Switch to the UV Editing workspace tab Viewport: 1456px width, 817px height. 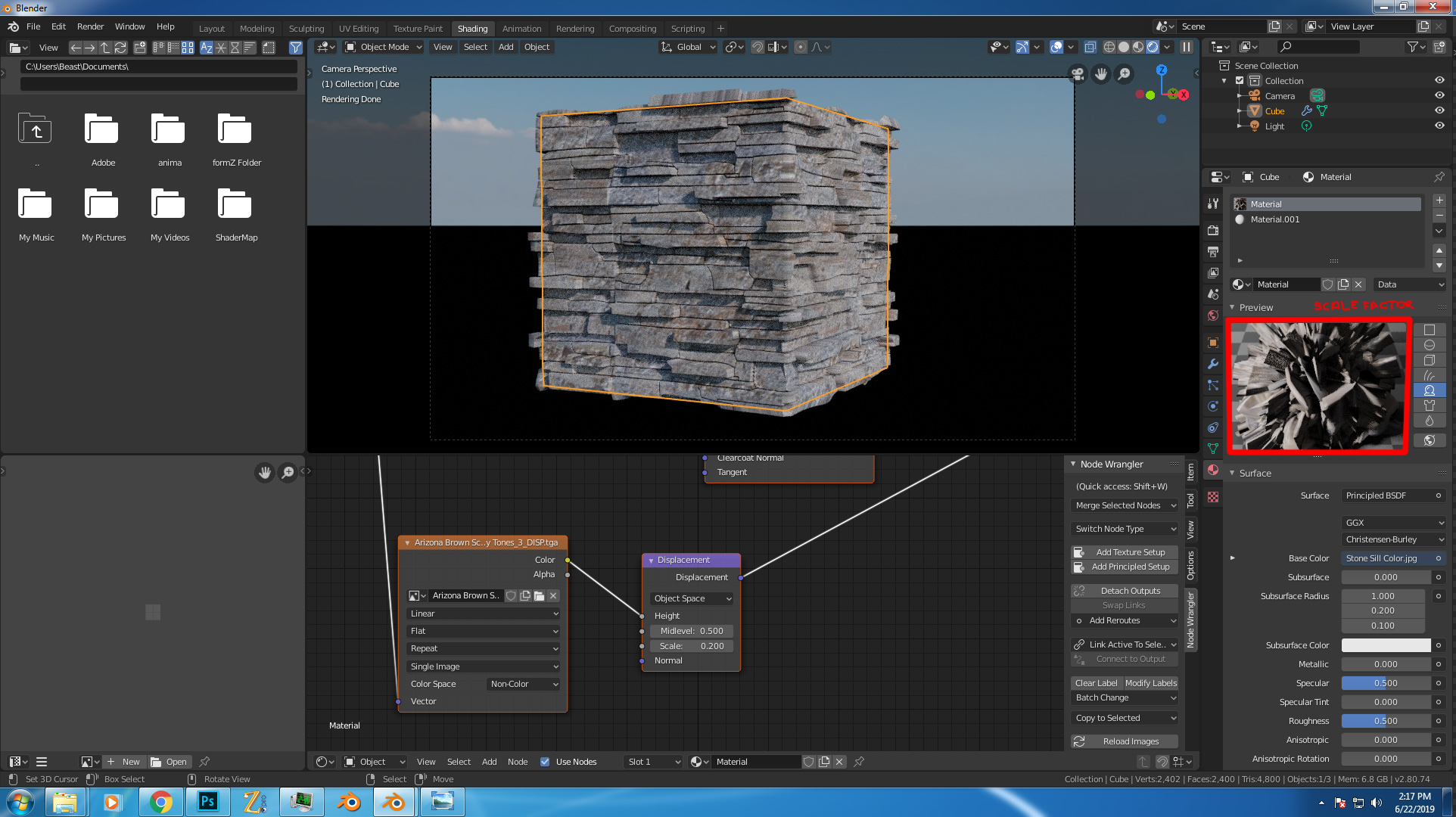[x=359, y=29]
